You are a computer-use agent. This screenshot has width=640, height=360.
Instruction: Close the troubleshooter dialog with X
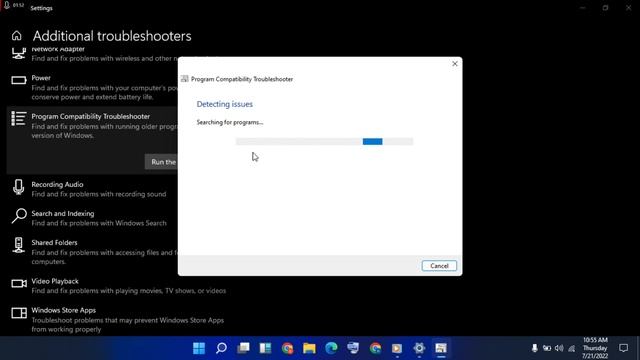(x=455, y=64)
